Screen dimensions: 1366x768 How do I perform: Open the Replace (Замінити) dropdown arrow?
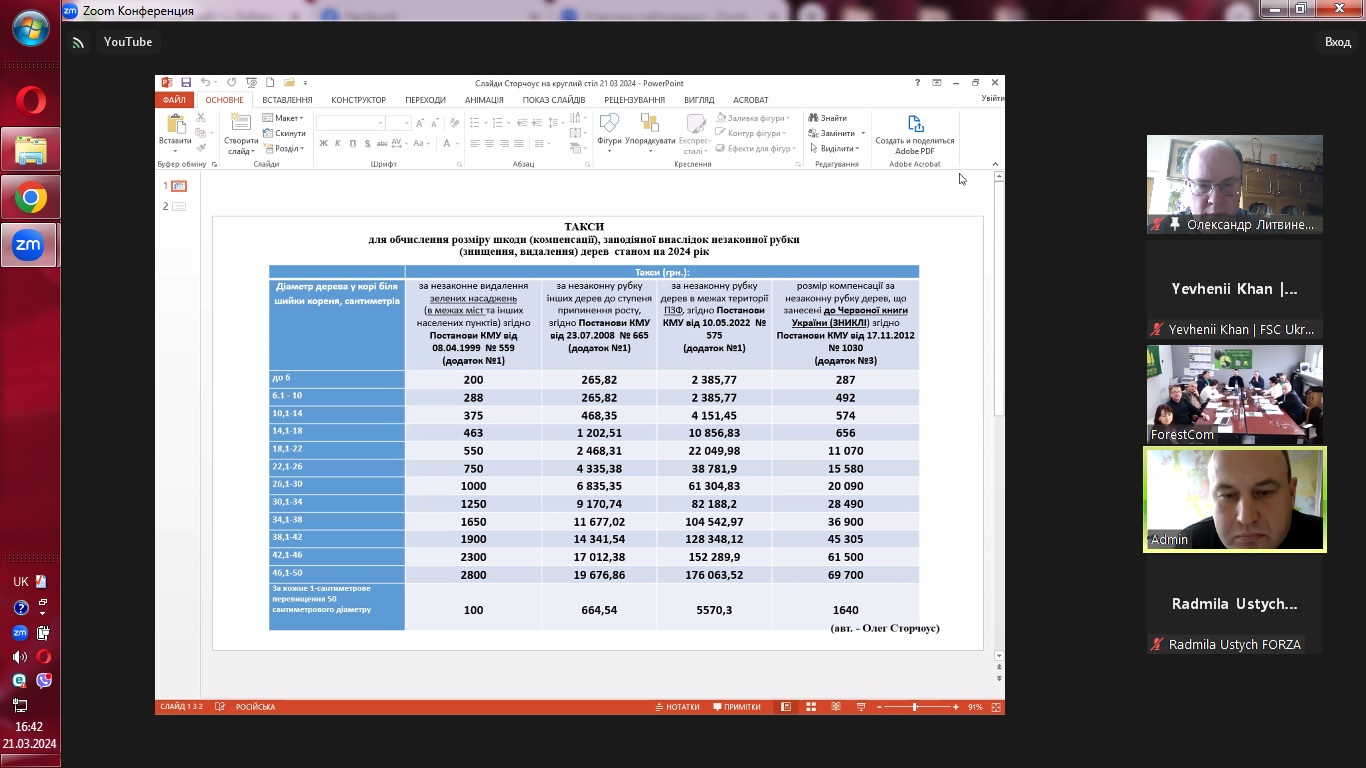point(862,133)
